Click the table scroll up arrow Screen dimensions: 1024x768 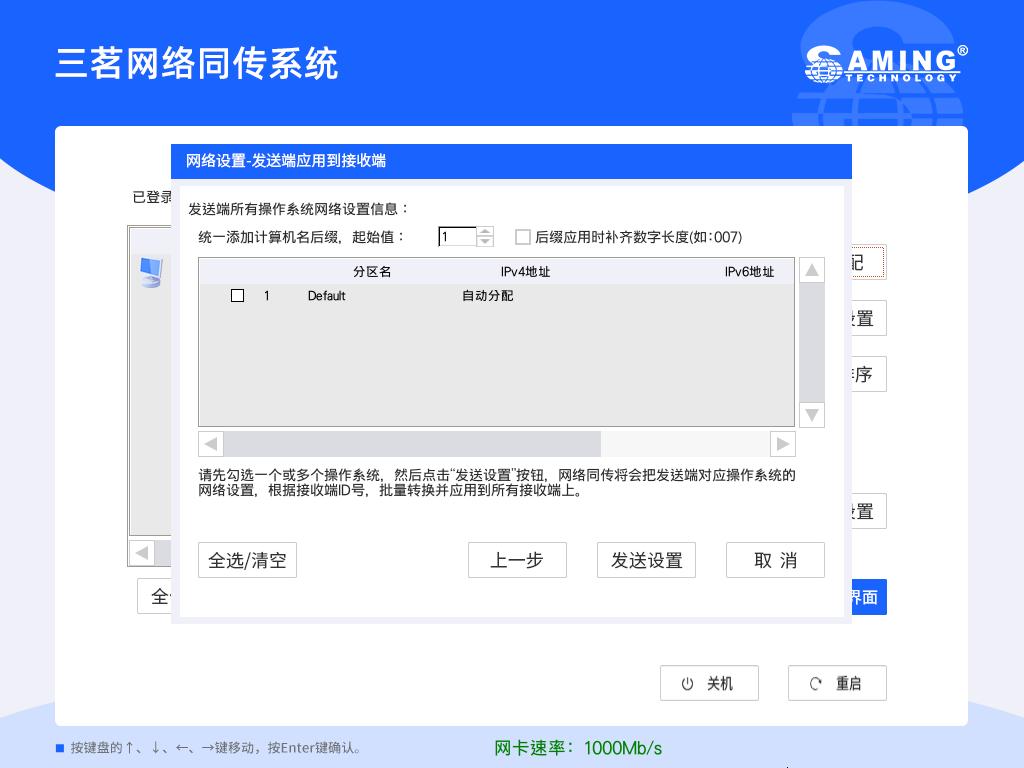[812, 270]
